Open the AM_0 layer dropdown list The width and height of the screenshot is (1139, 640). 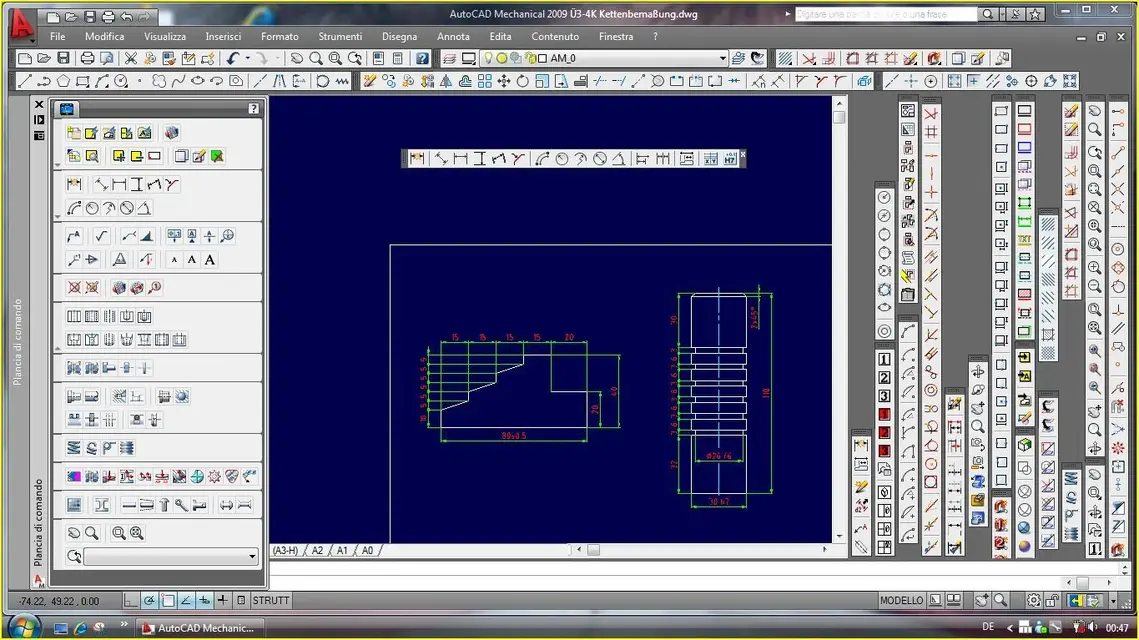pyautogui.click(x=723, y=58)
